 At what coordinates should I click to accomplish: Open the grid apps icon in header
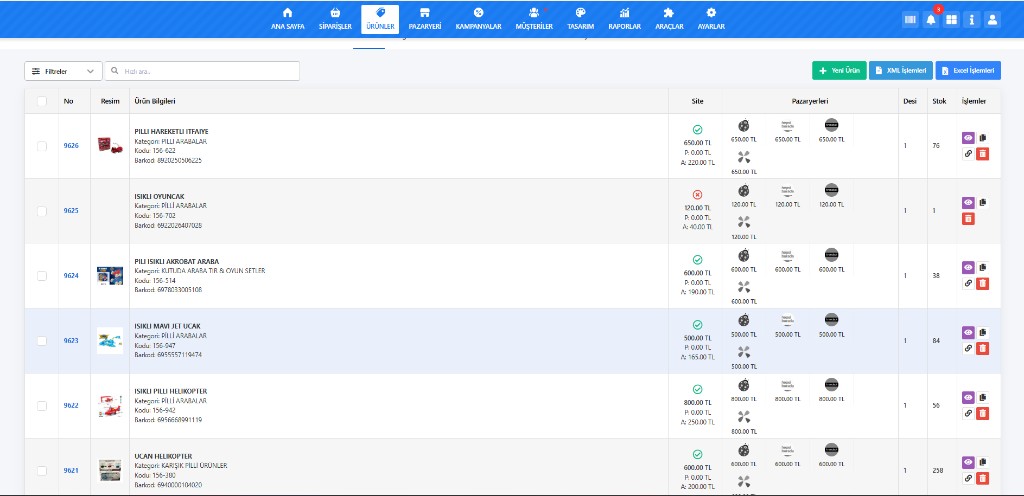(x=952, y=20)
